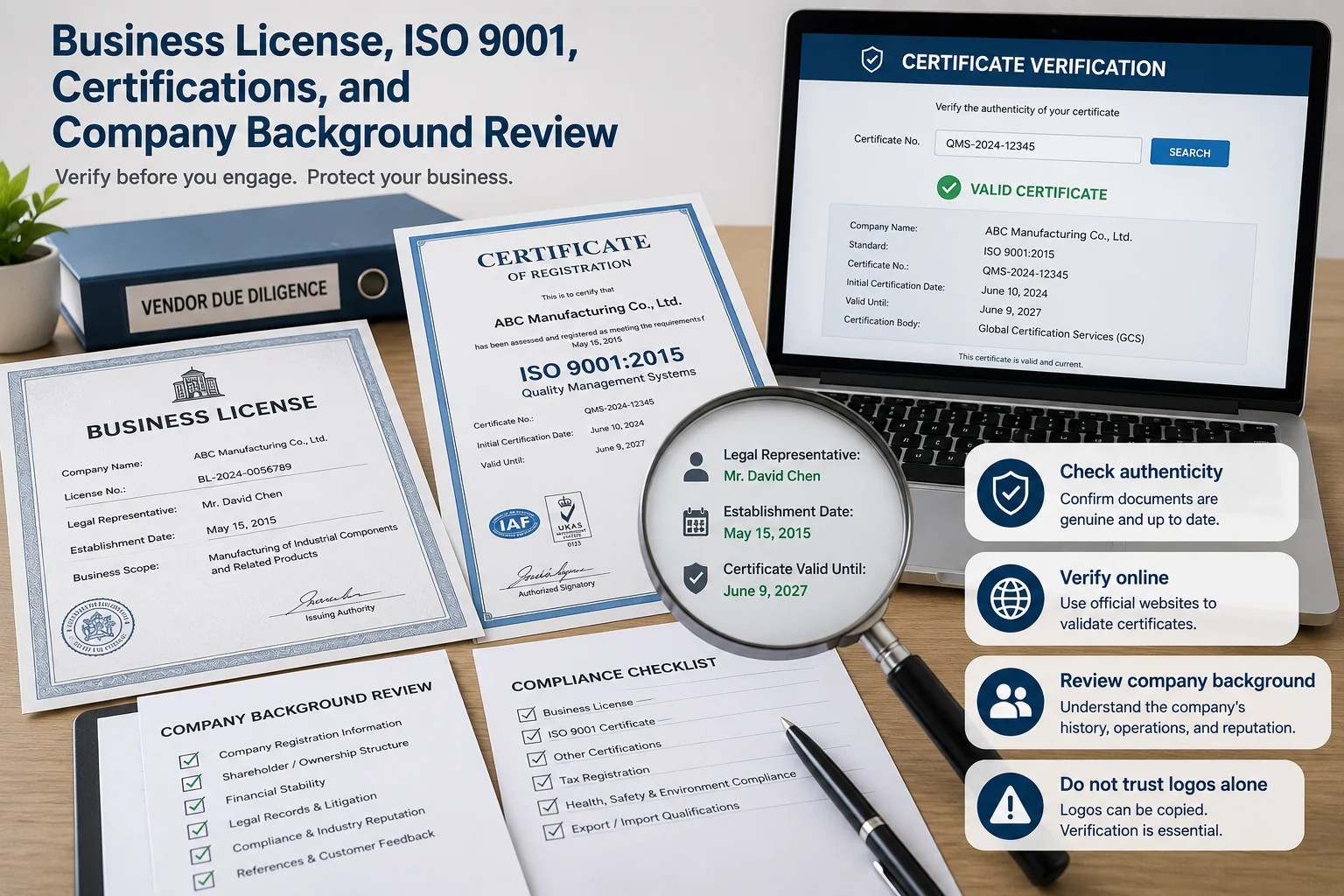Click May 15, 2015 in magnifying glass
This screenshot has width=1344, height=896.
click(766, 533)
